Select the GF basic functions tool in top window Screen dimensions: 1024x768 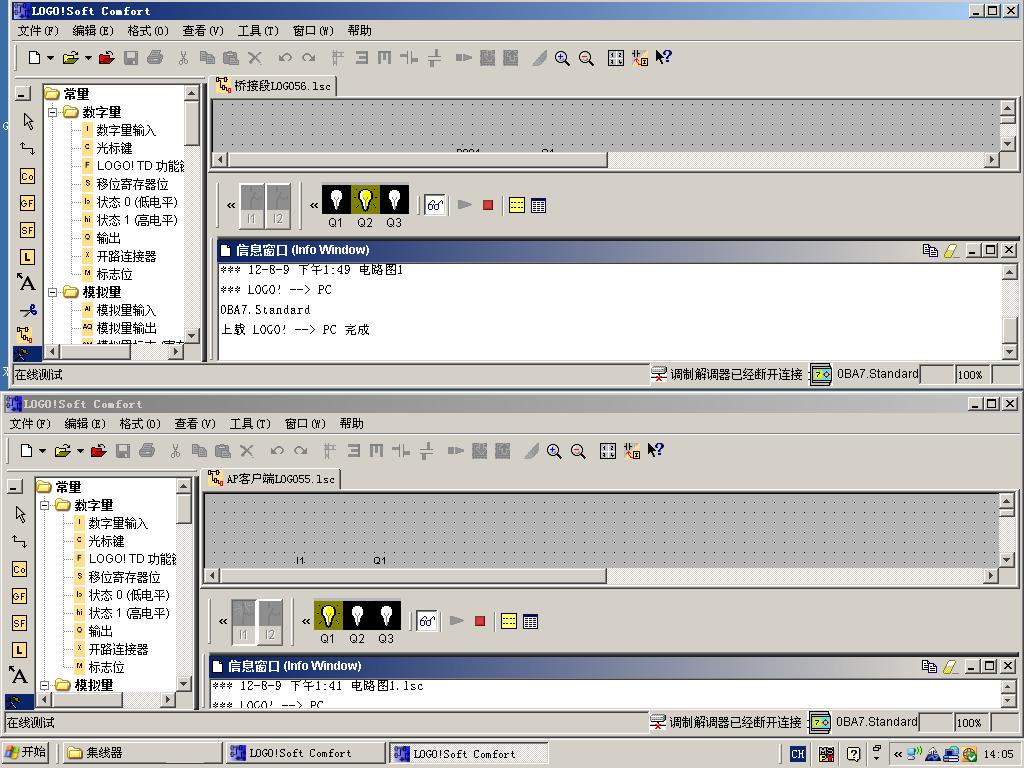click(x=27, y=203)
